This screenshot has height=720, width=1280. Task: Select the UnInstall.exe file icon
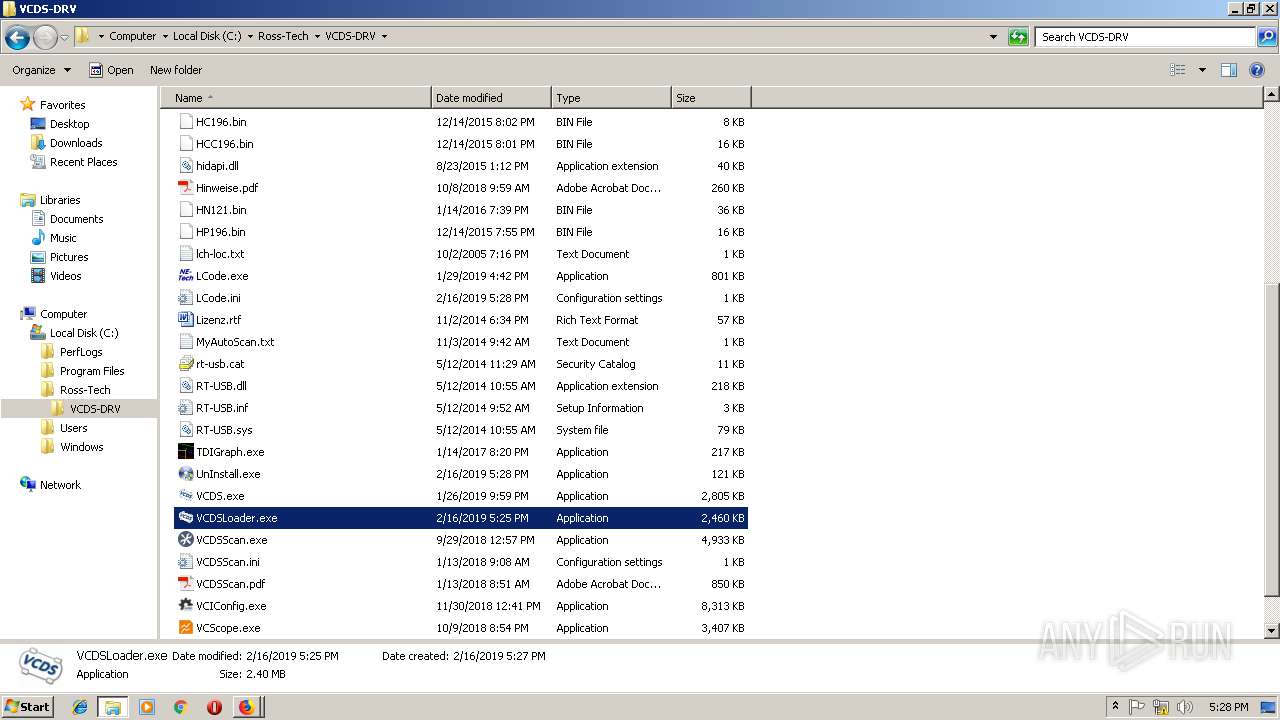pos(185,474)
